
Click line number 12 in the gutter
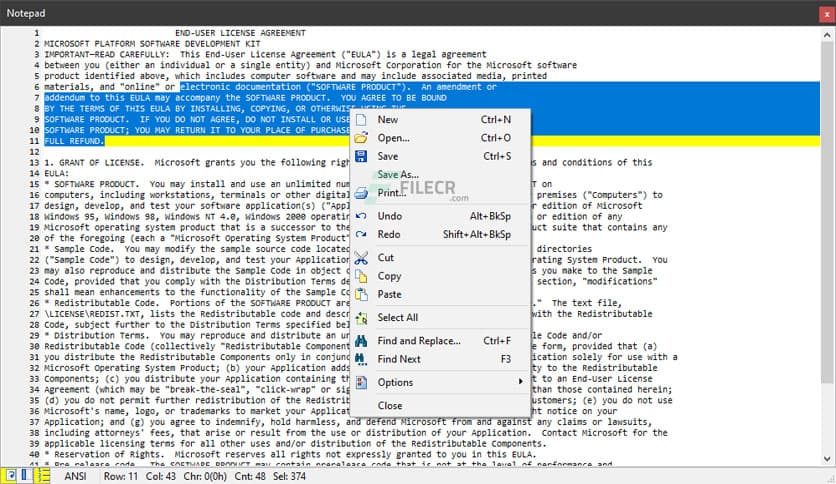(34, 152)
